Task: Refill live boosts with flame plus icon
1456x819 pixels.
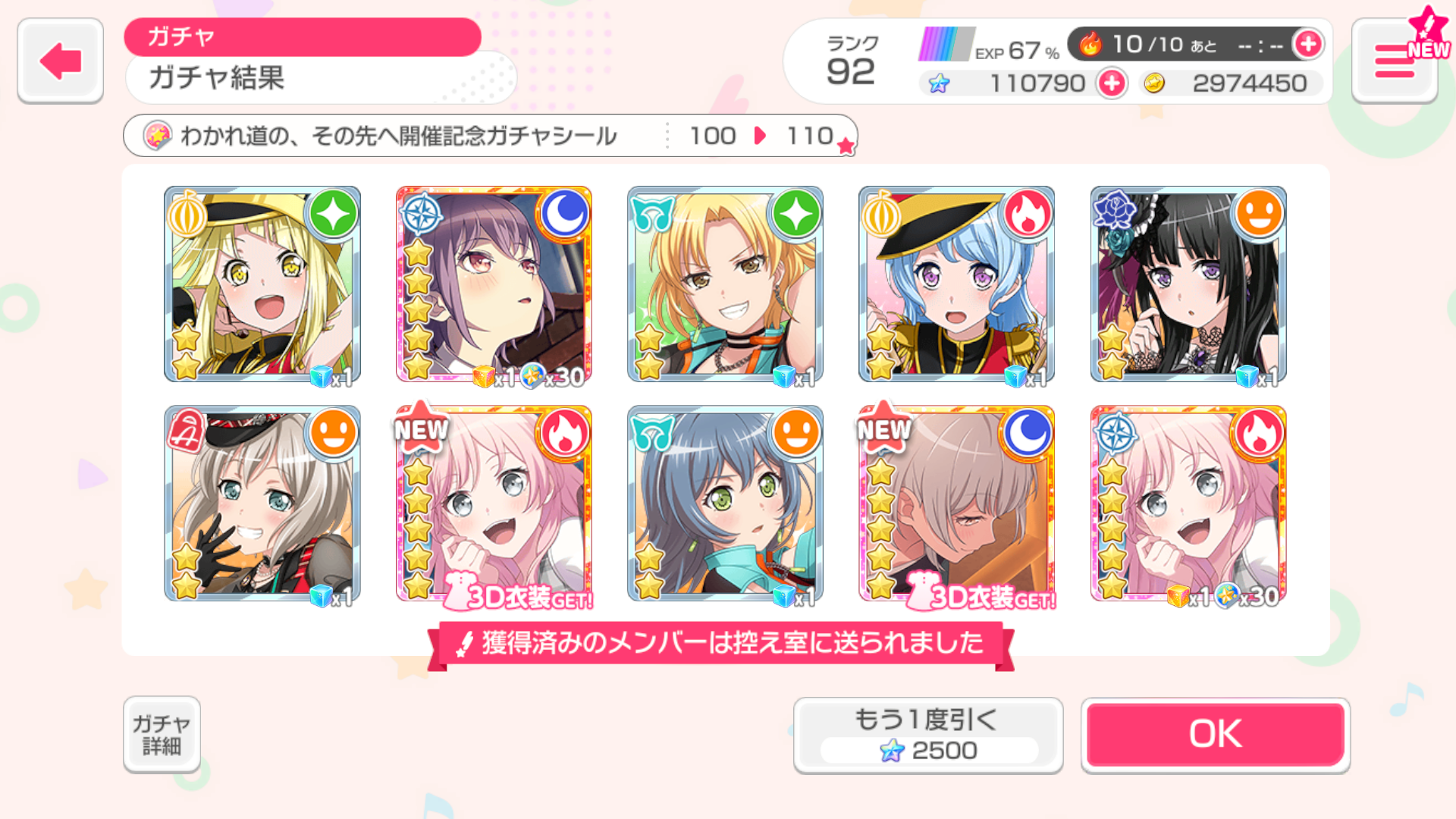Action: pyautogui.click(x=1308, y=44)
